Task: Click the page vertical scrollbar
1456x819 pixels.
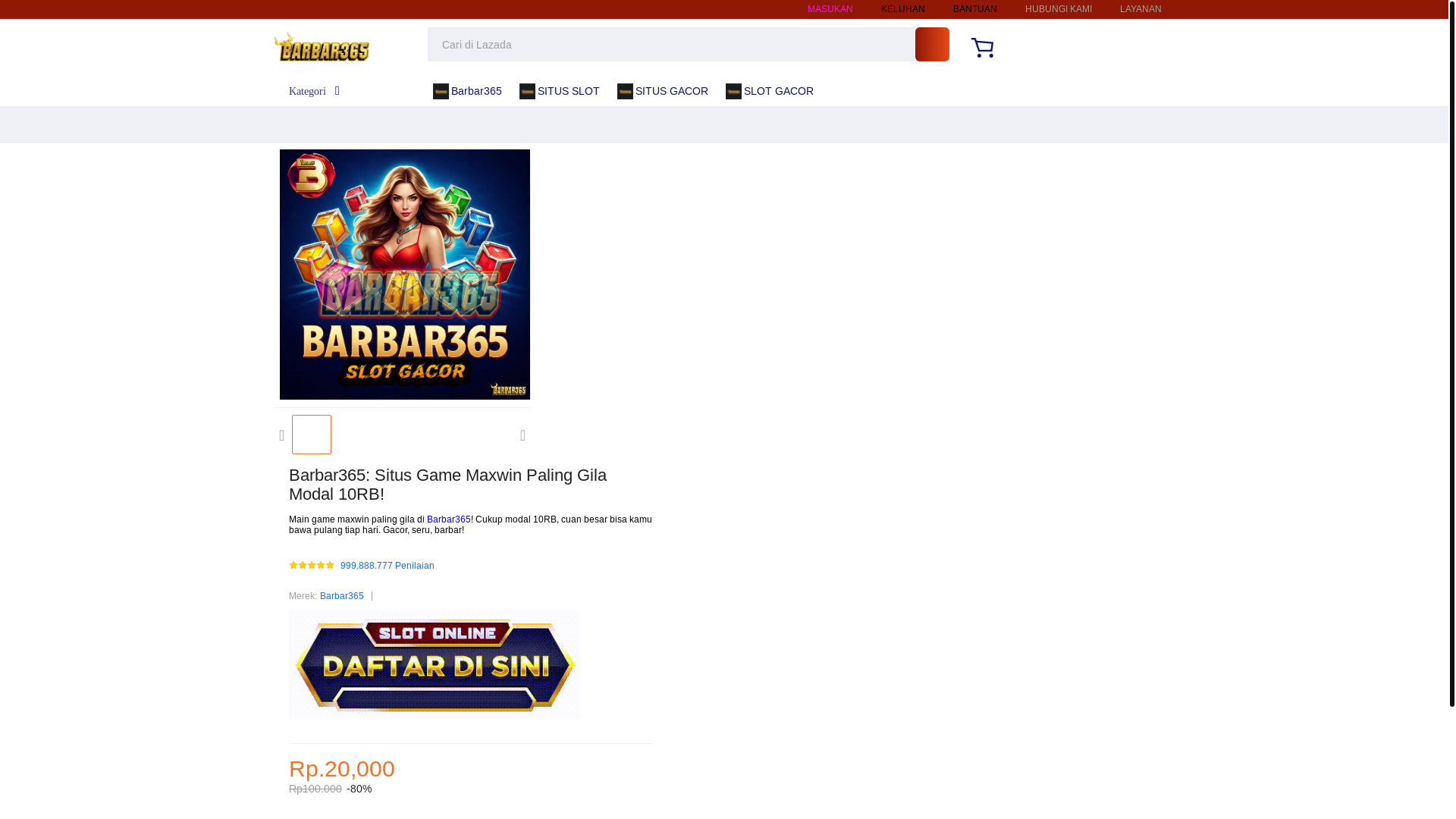Action: pos(1451,353)
